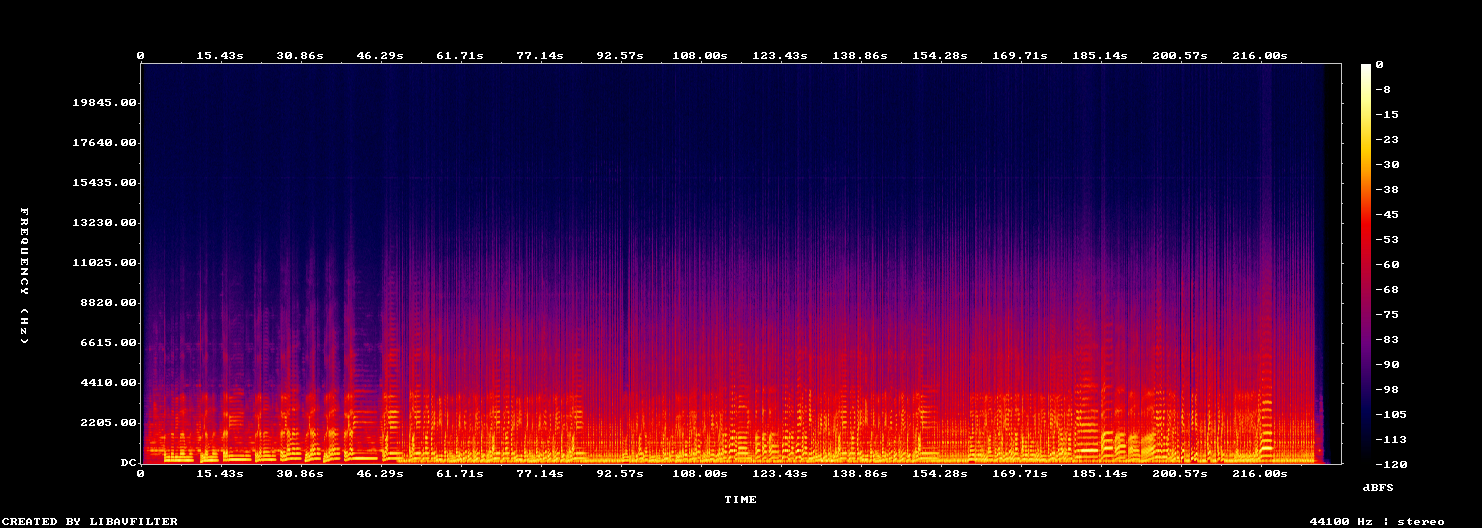This screenshot has height=528, width=1482.
Task: Click 154.28s on the bottom time axis
Action: [940, 473]
